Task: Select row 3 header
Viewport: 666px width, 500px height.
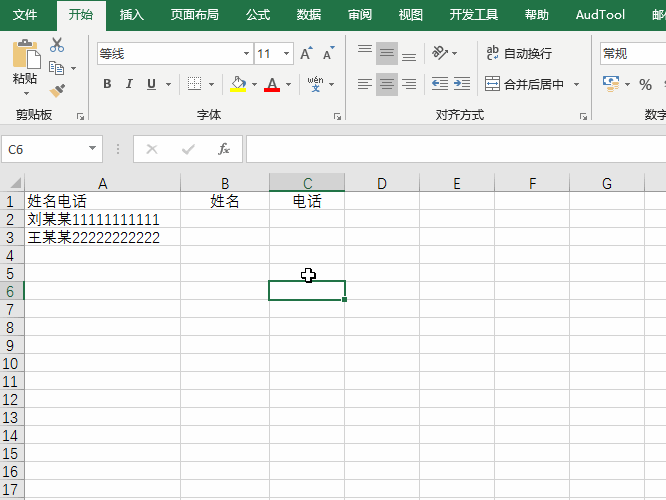Action: [10, 237]
